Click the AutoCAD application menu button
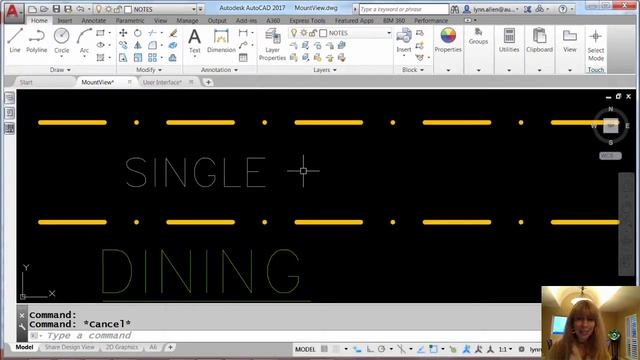 (13, 12)
